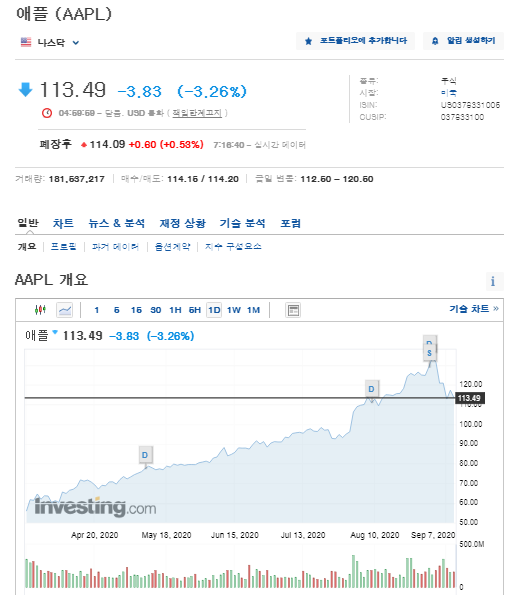Click the volume value 181,637,217
This screenshot has width=512, height=595.
[76, 179]
